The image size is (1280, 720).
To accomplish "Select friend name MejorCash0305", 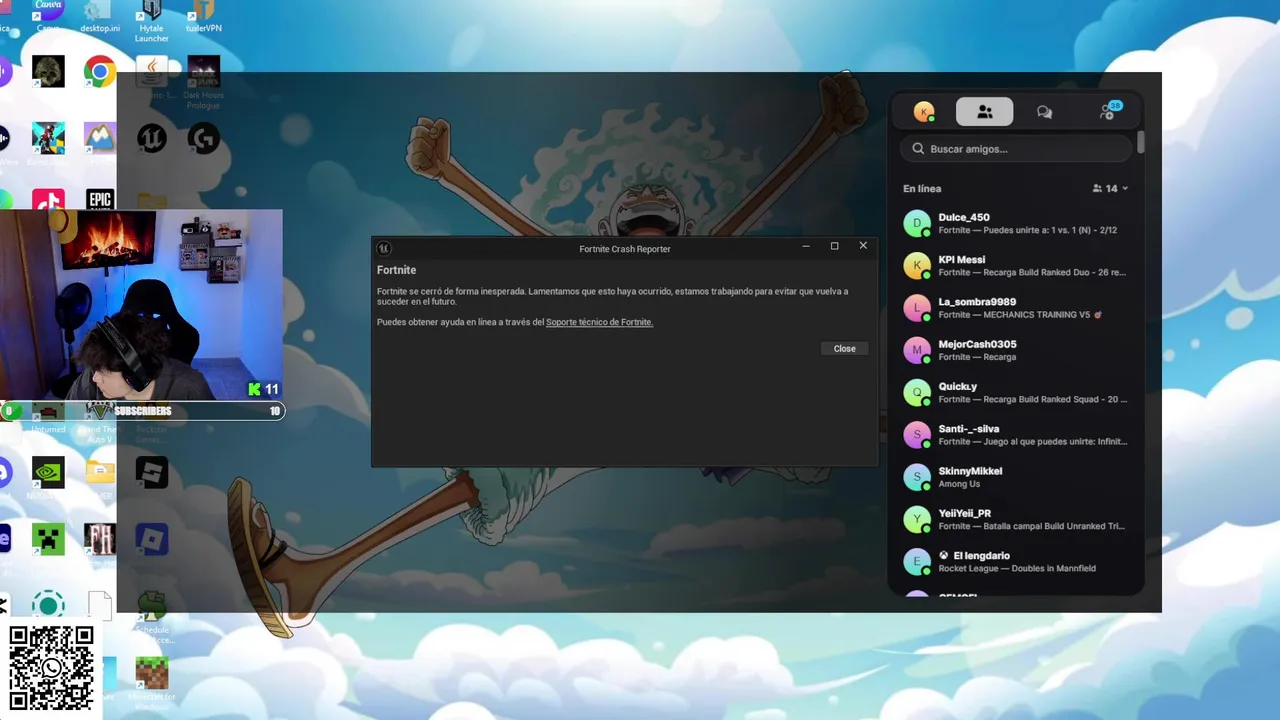I will click(x=977, y=344).
